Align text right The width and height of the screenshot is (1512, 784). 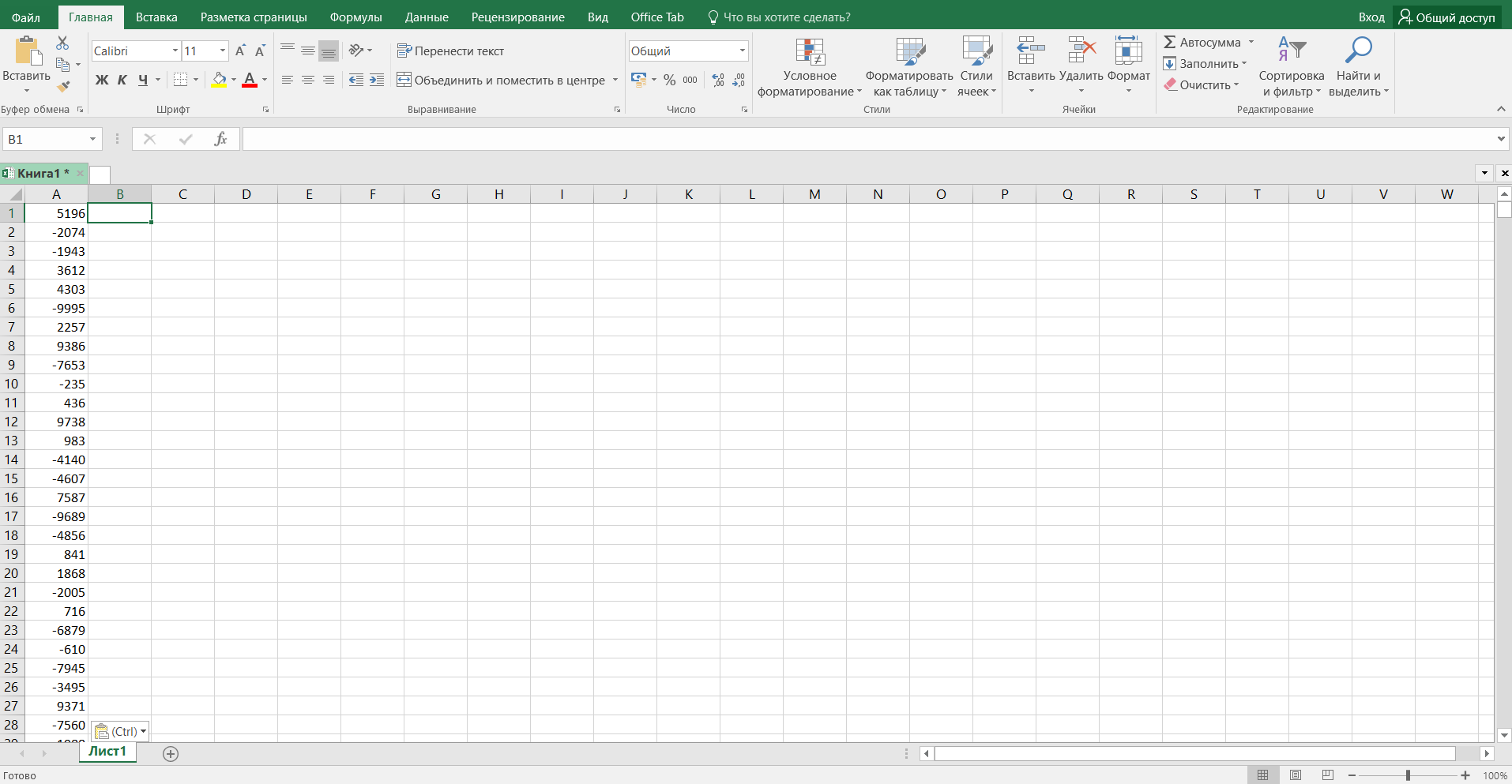(329, 80)
